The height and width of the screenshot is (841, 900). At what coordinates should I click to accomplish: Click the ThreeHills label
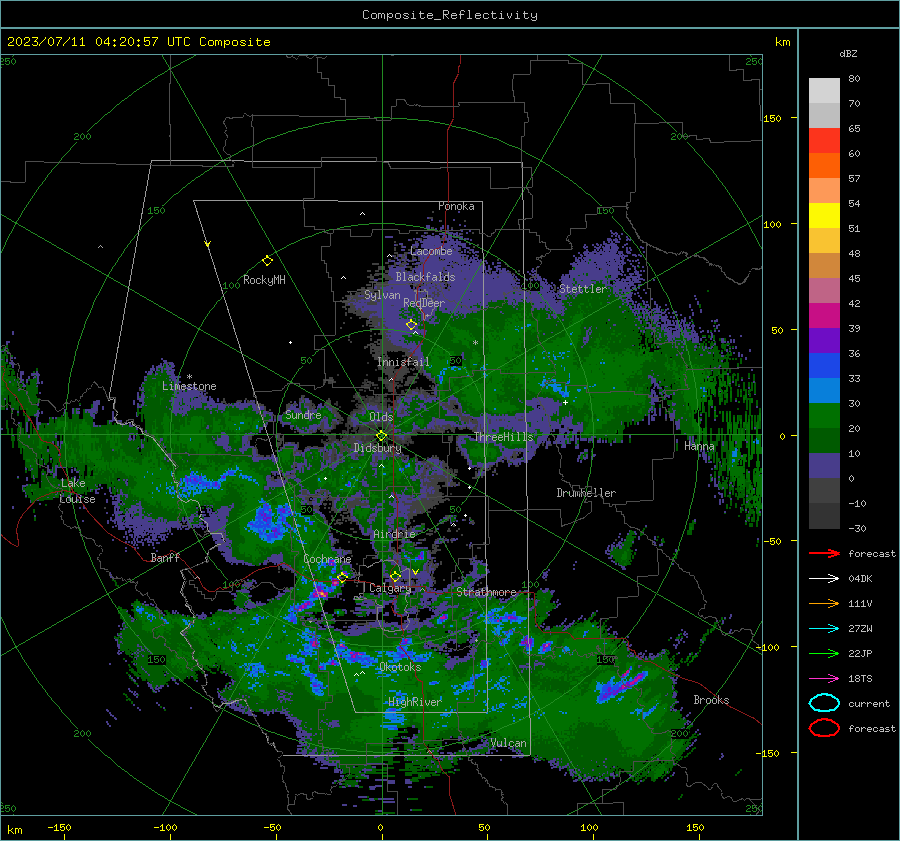(503, 437)
